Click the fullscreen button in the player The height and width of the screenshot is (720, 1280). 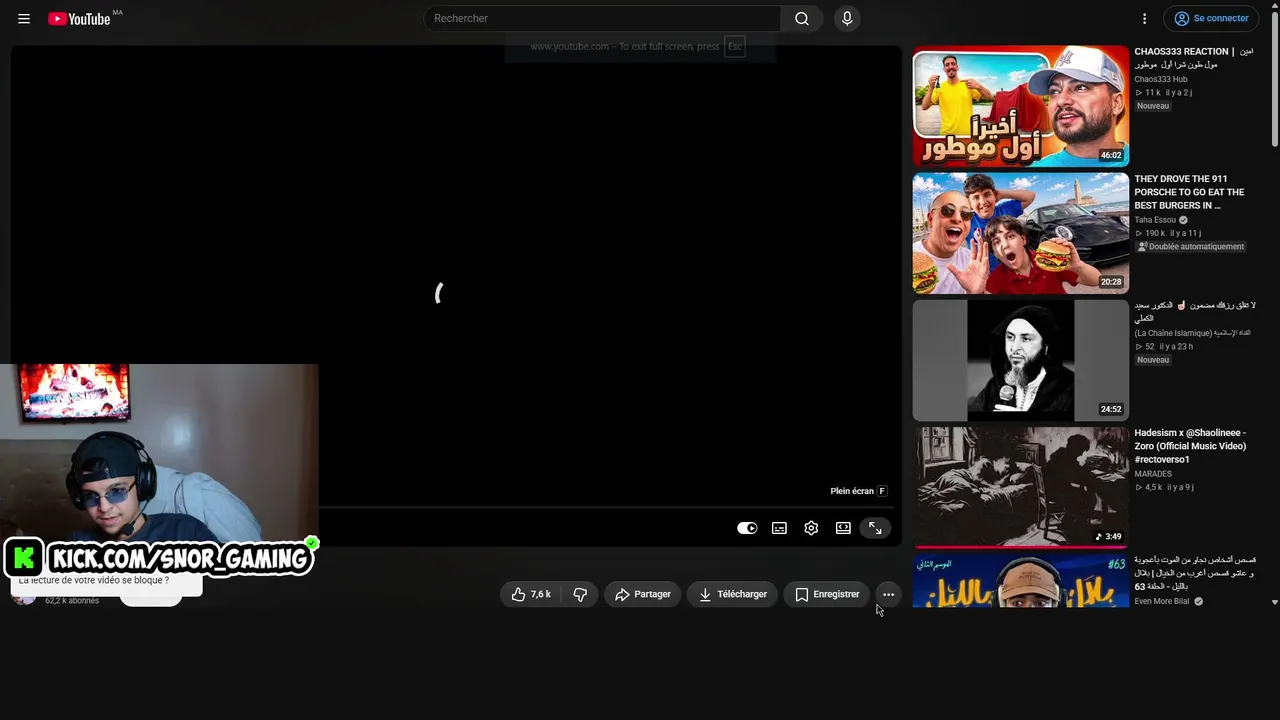click(875, 528)
